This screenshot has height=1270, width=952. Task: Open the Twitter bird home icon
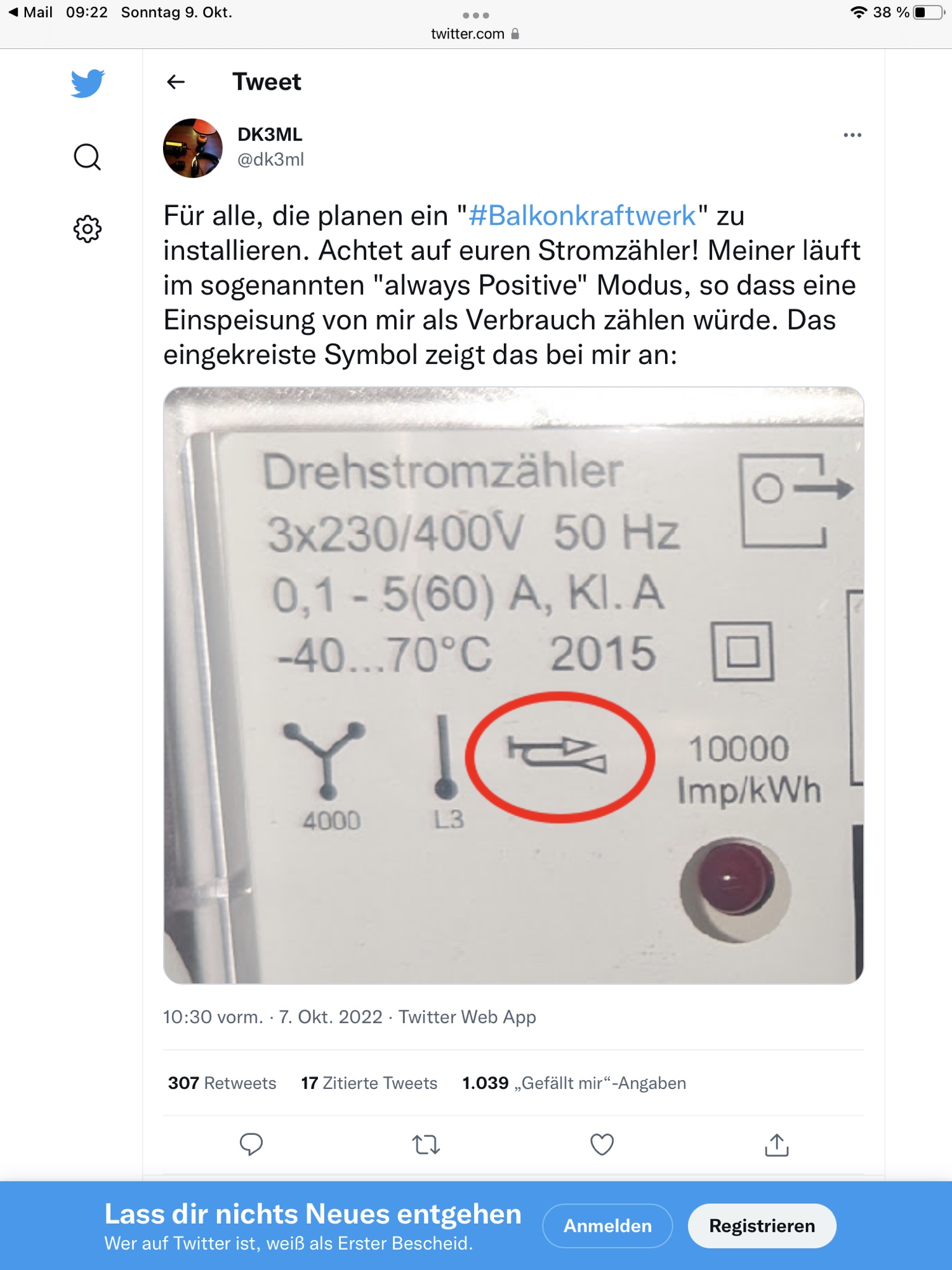tap(88, 83)
